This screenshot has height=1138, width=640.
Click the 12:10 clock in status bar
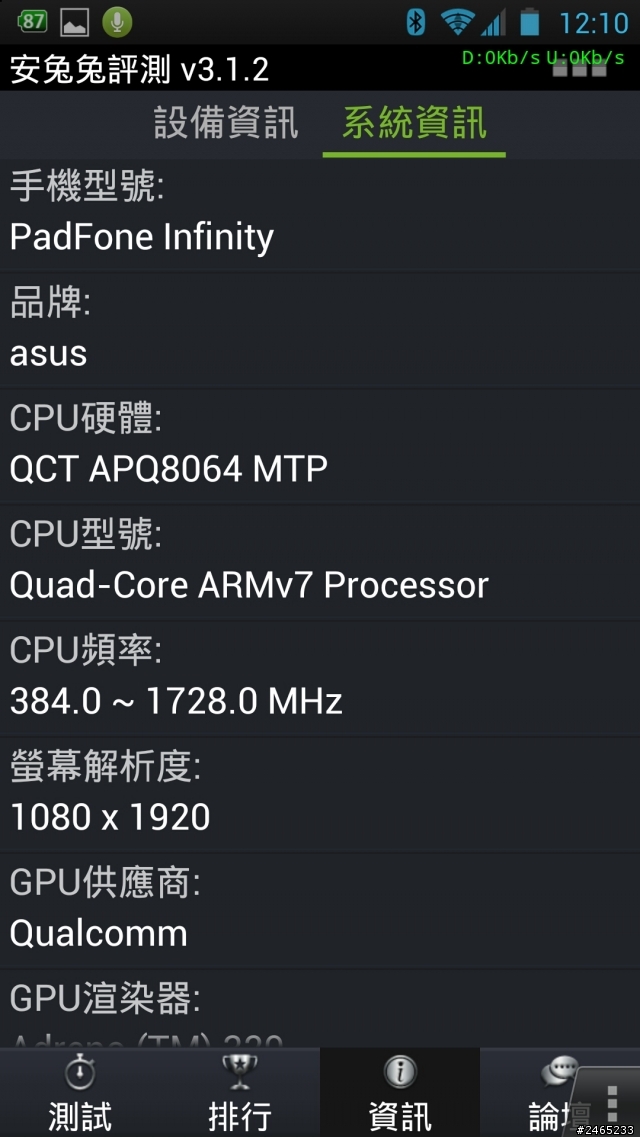594,22
